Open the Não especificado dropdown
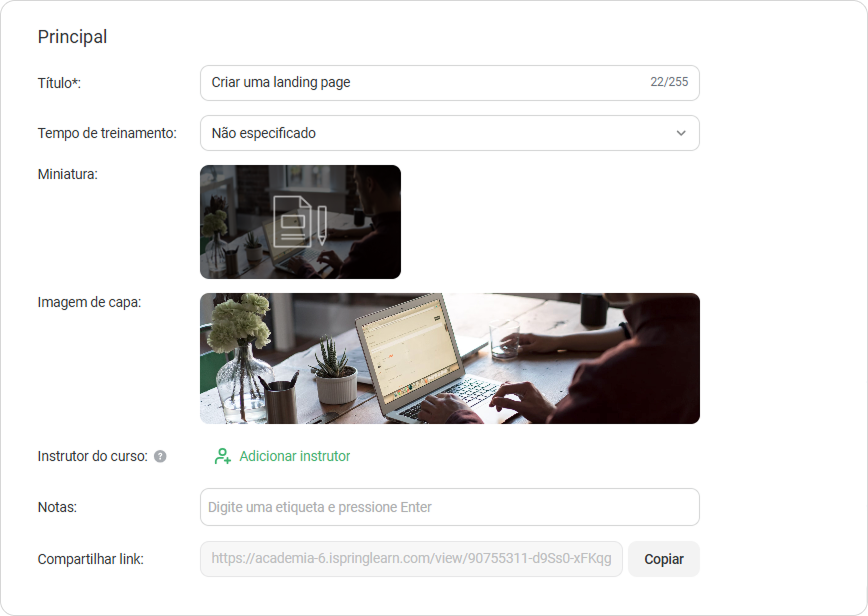The height and width of the screenshot is (616, 868). [450, 133]
